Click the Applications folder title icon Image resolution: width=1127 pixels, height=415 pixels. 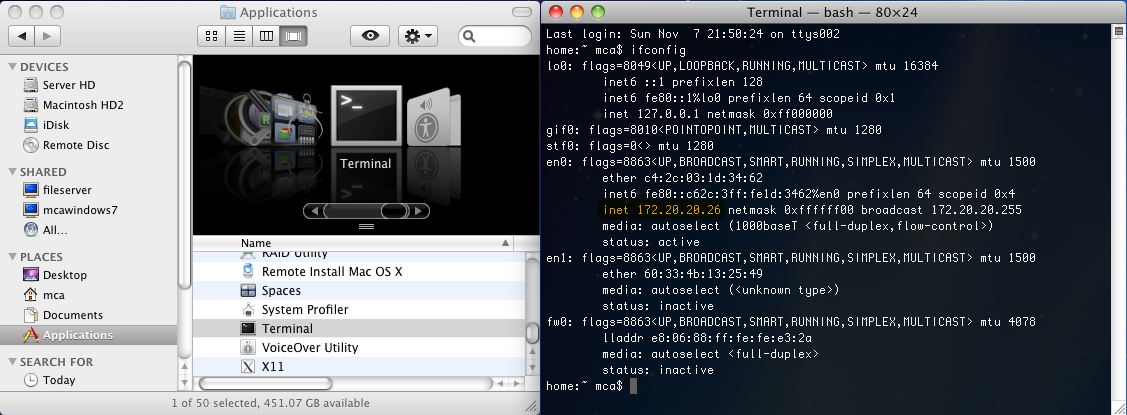[x=227, y=12]
